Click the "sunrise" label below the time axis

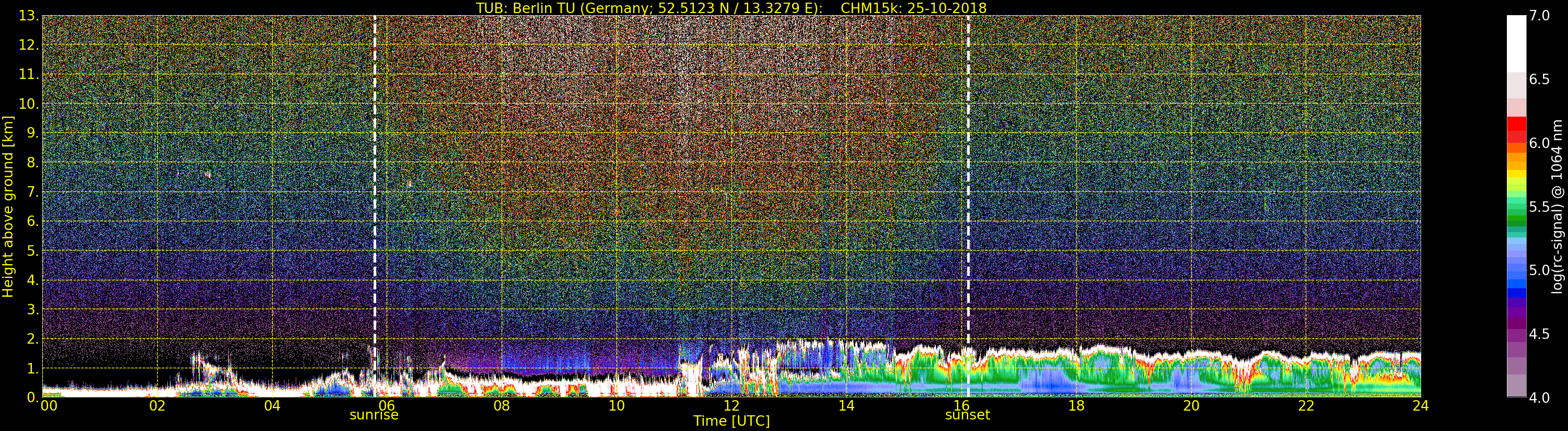click(x=374, y=415)
